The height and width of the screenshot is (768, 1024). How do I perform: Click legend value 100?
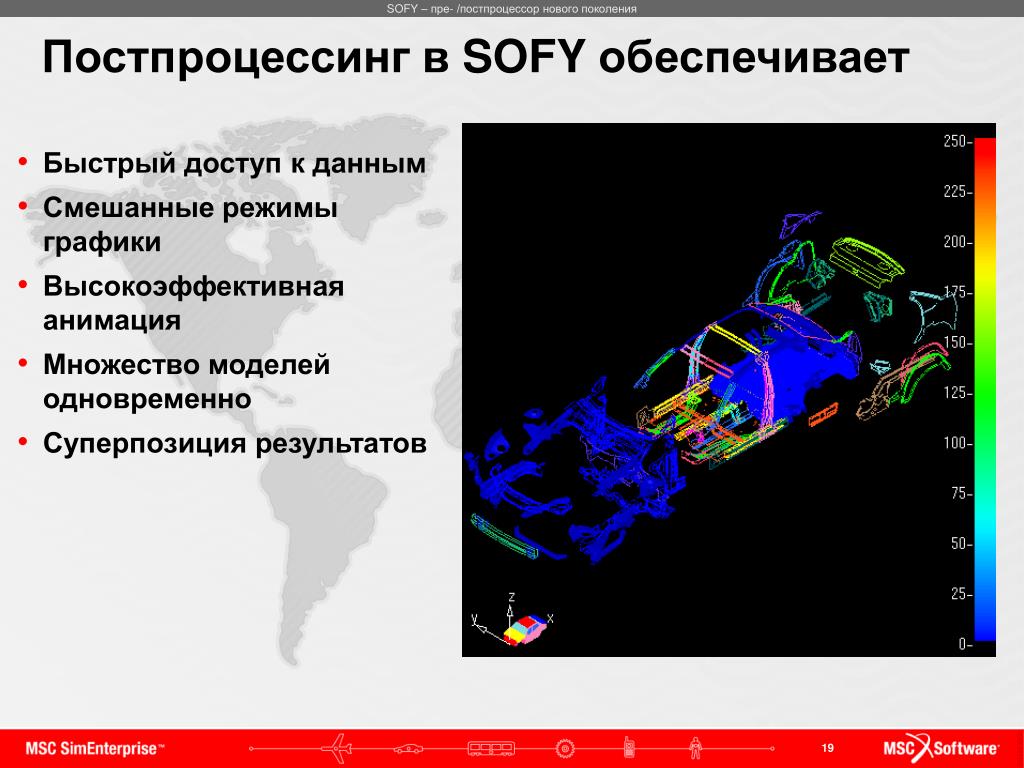click(956, 443)
